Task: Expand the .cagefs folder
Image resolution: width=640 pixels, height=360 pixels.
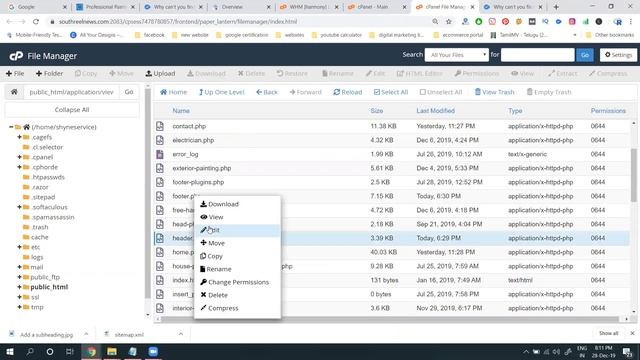Action: [19, 137]
